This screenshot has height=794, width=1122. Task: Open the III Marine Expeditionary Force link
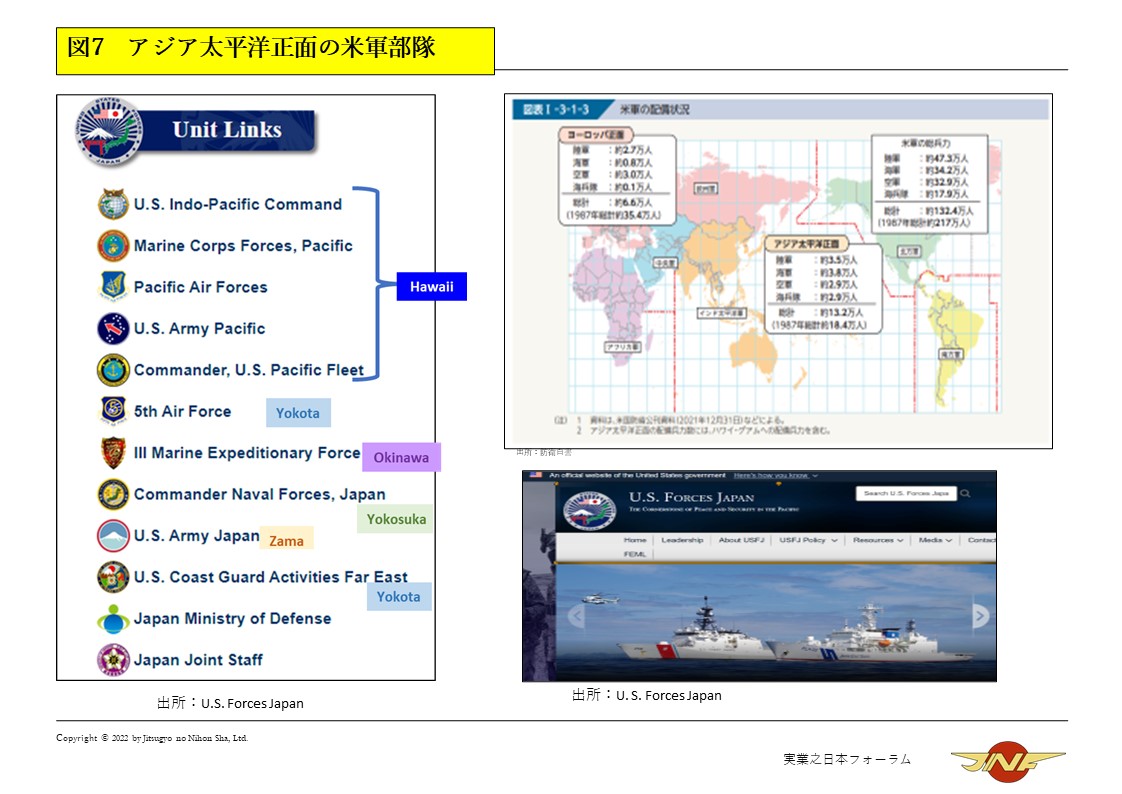(247, 454)
